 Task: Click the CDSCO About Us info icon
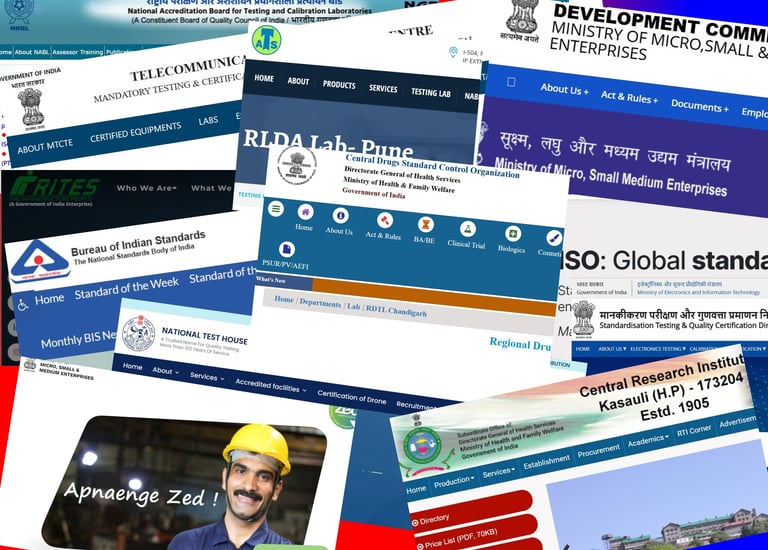pyautogui.click(x=340, y=215)
